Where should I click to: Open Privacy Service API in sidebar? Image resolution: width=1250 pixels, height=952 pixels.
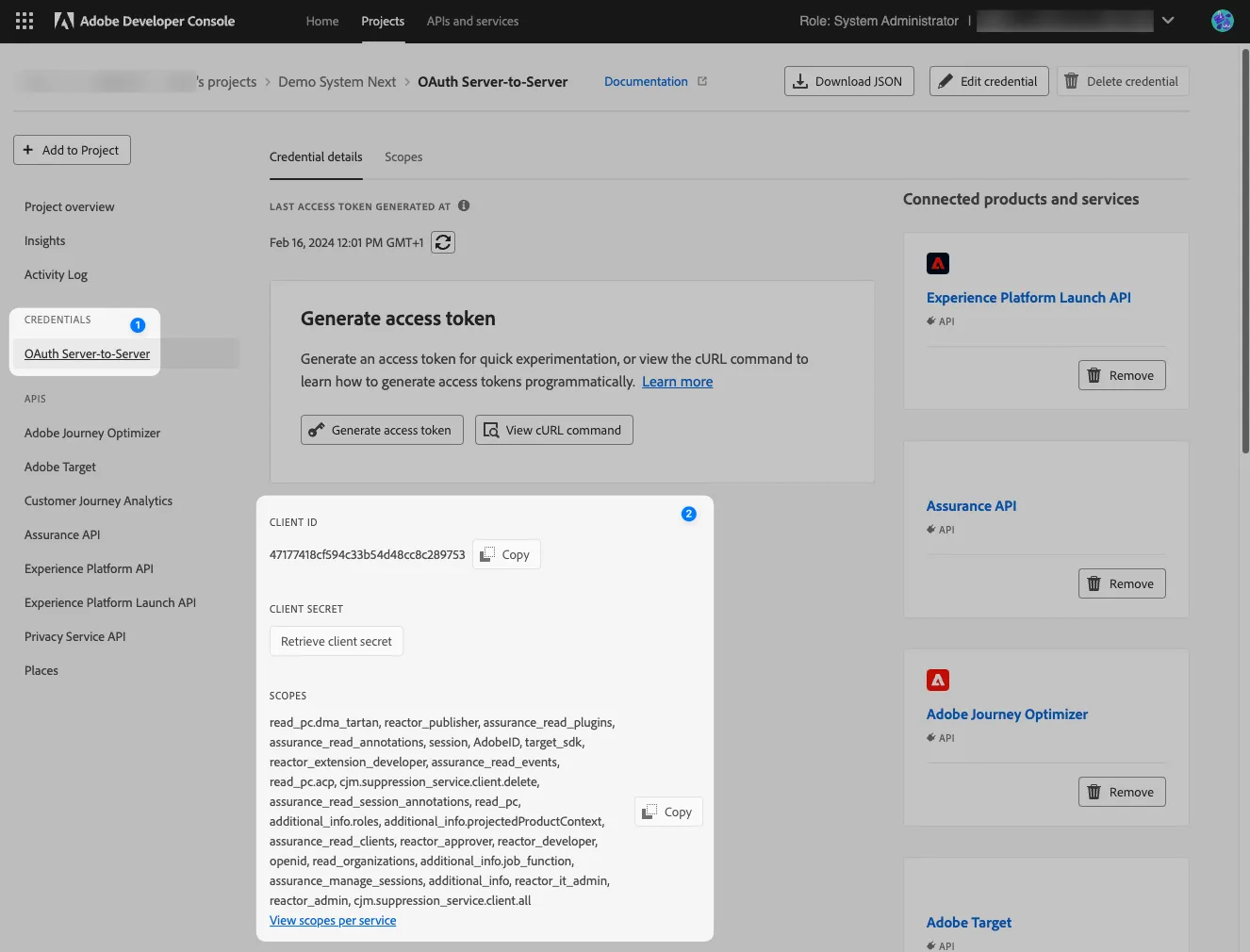(x=74, y=637)
